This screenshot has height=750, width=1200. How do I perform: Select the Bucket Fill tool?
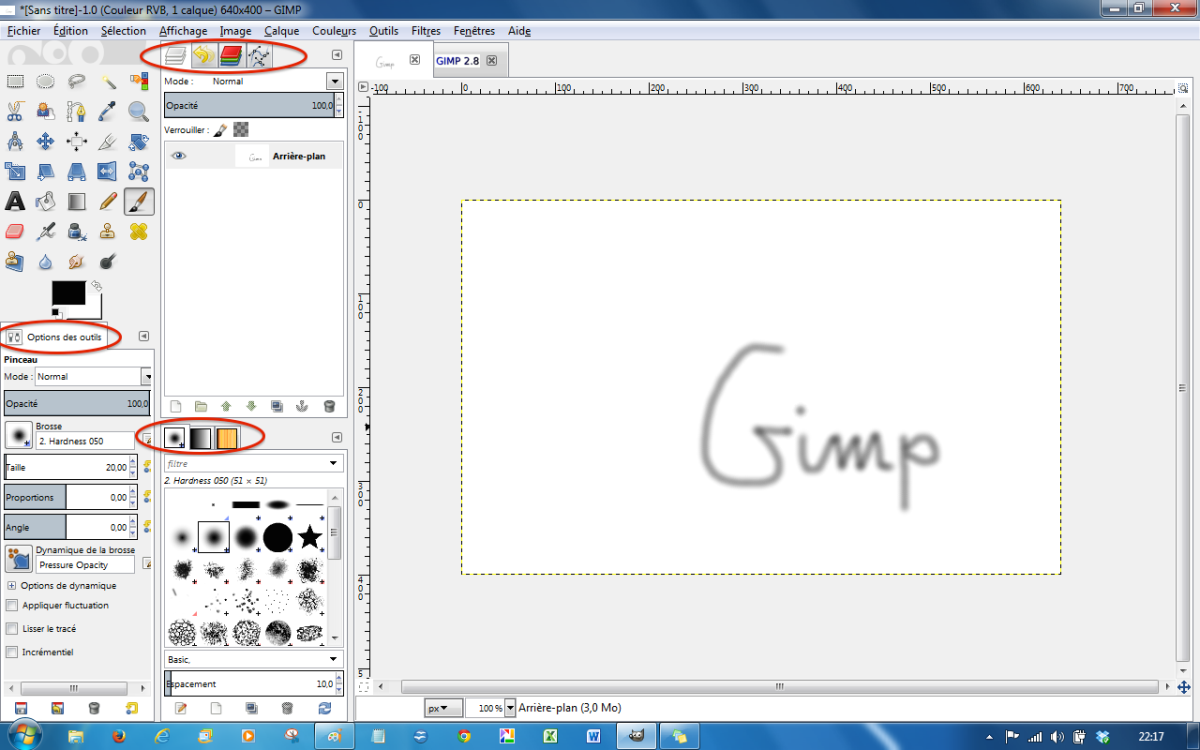click(x=46, y=201)
